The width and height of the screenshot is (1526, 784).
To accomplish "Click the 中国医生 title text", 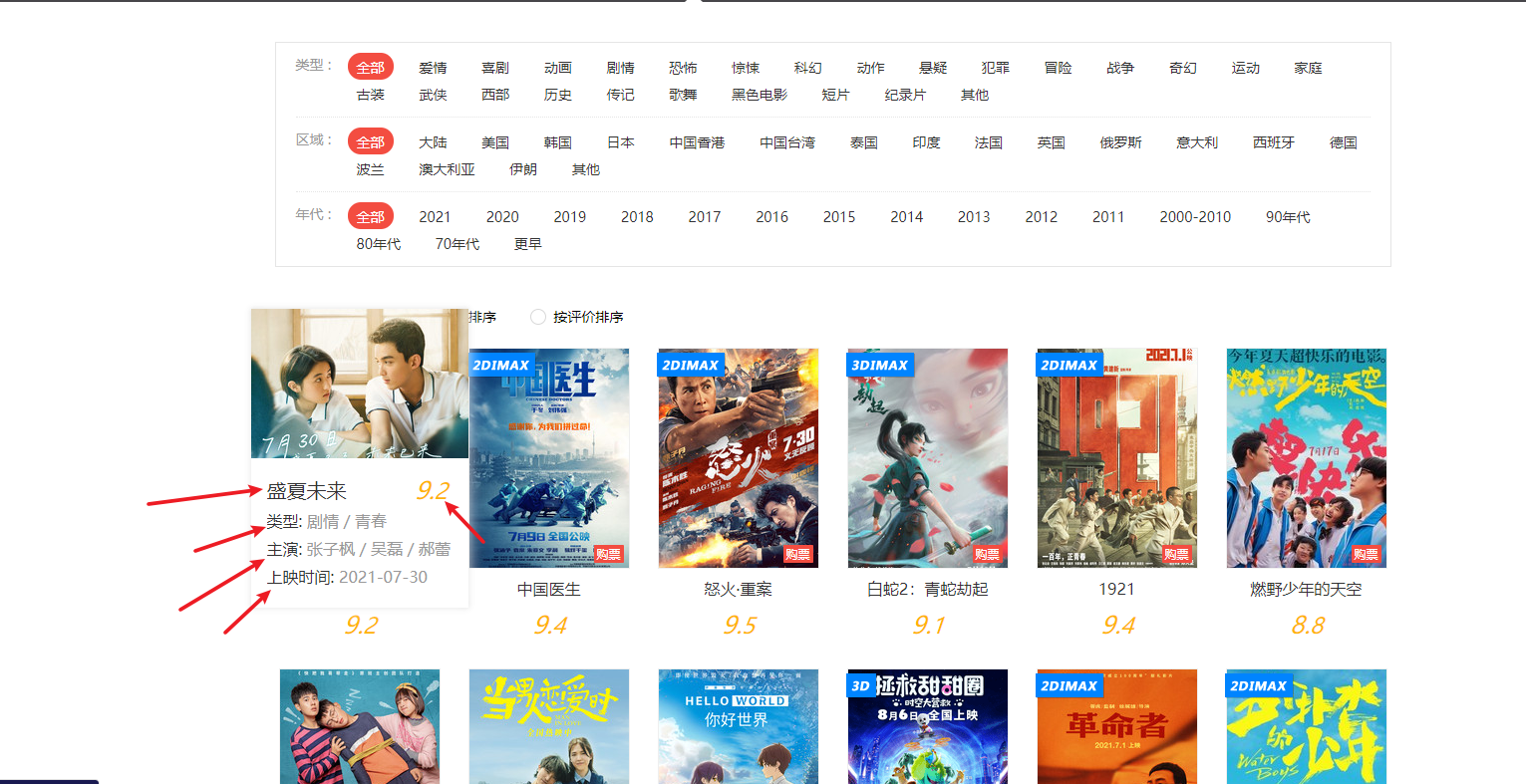I will click(549, 590).
